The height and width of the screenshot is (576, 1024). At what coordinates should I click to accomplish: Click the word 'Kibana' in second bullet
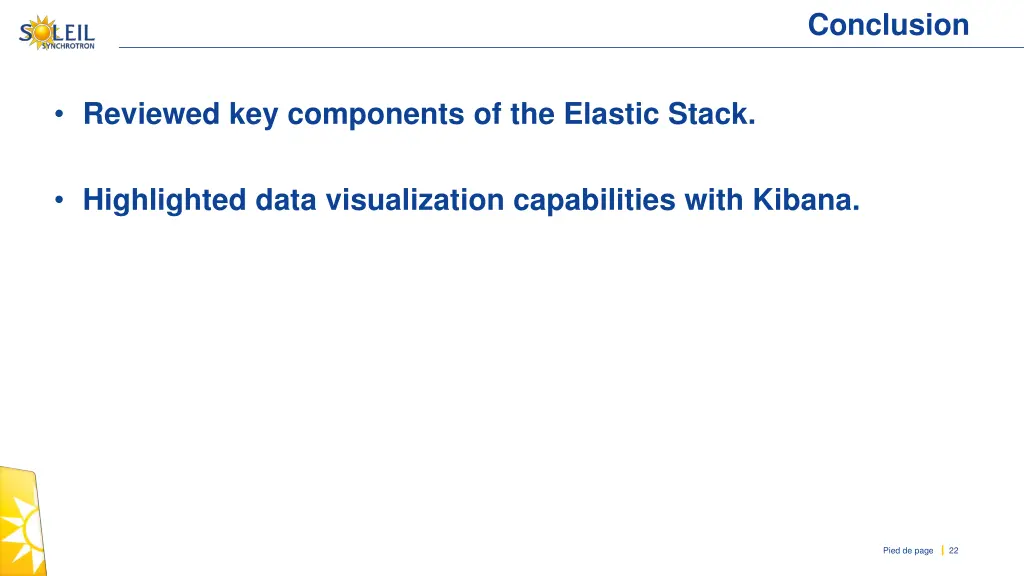[806, 199]
